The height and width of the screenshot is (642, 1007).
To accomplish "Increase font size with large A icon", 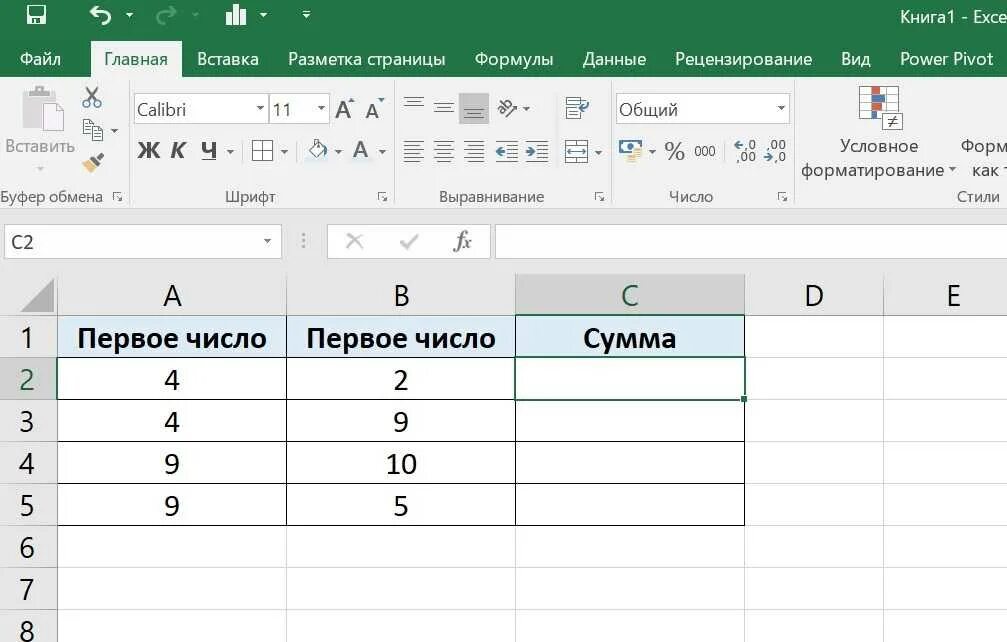I will pos(344,108).
